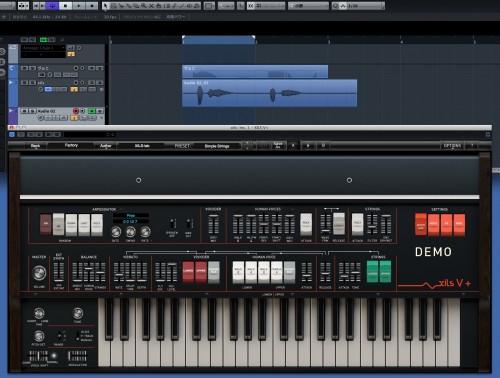Click the Strings POLY attack switch
Image resolution: width=500 pixels, height=378 pixels.
tap(358, 224)
